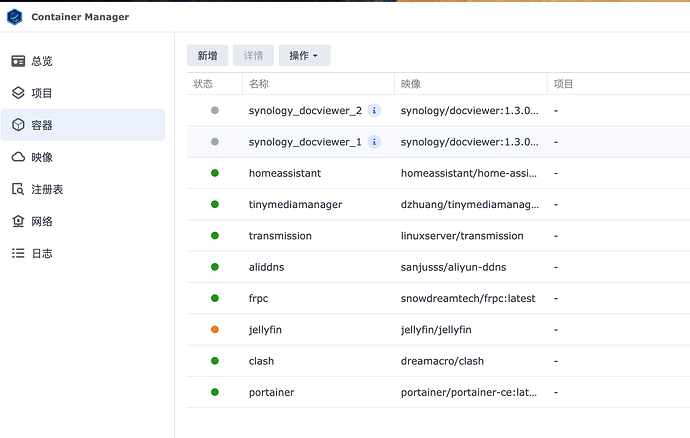Click image cell homeassistant/home-assi...
The image size is (690, 438).
click(469, 173)
